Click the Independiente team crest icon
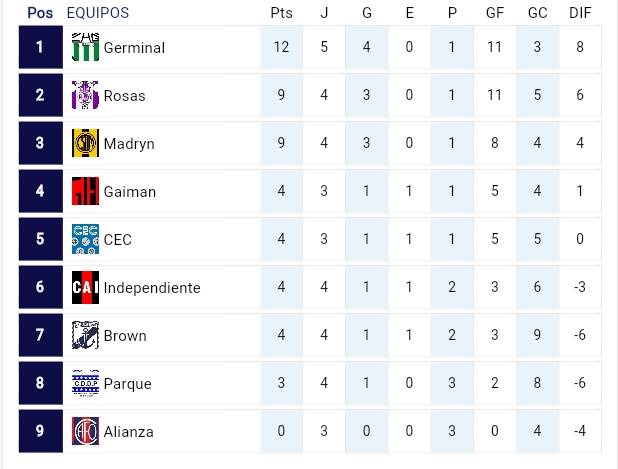 pos(85,287)
